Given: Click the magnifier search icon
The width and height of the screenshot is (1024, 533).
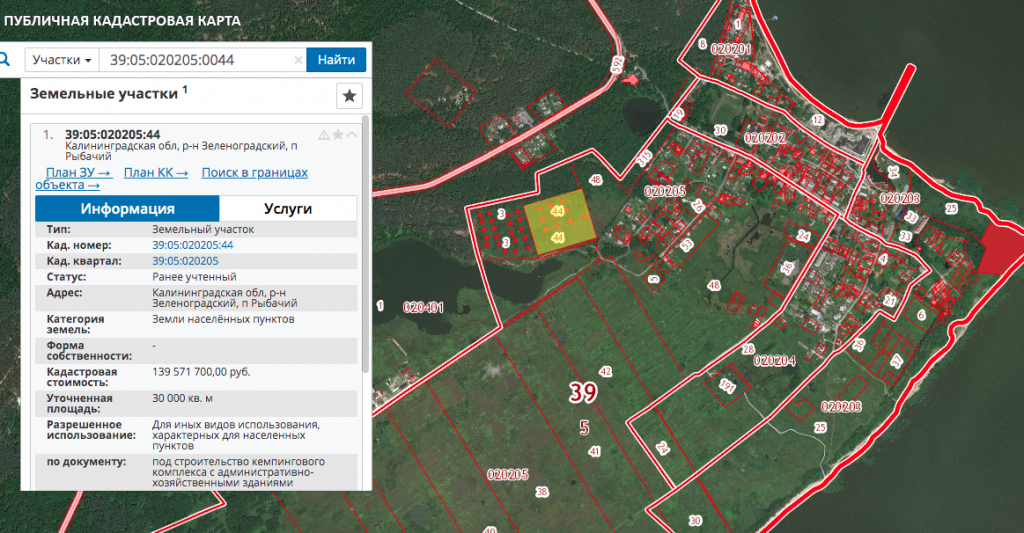Looking at the screenshot, I should coord(5,60).
